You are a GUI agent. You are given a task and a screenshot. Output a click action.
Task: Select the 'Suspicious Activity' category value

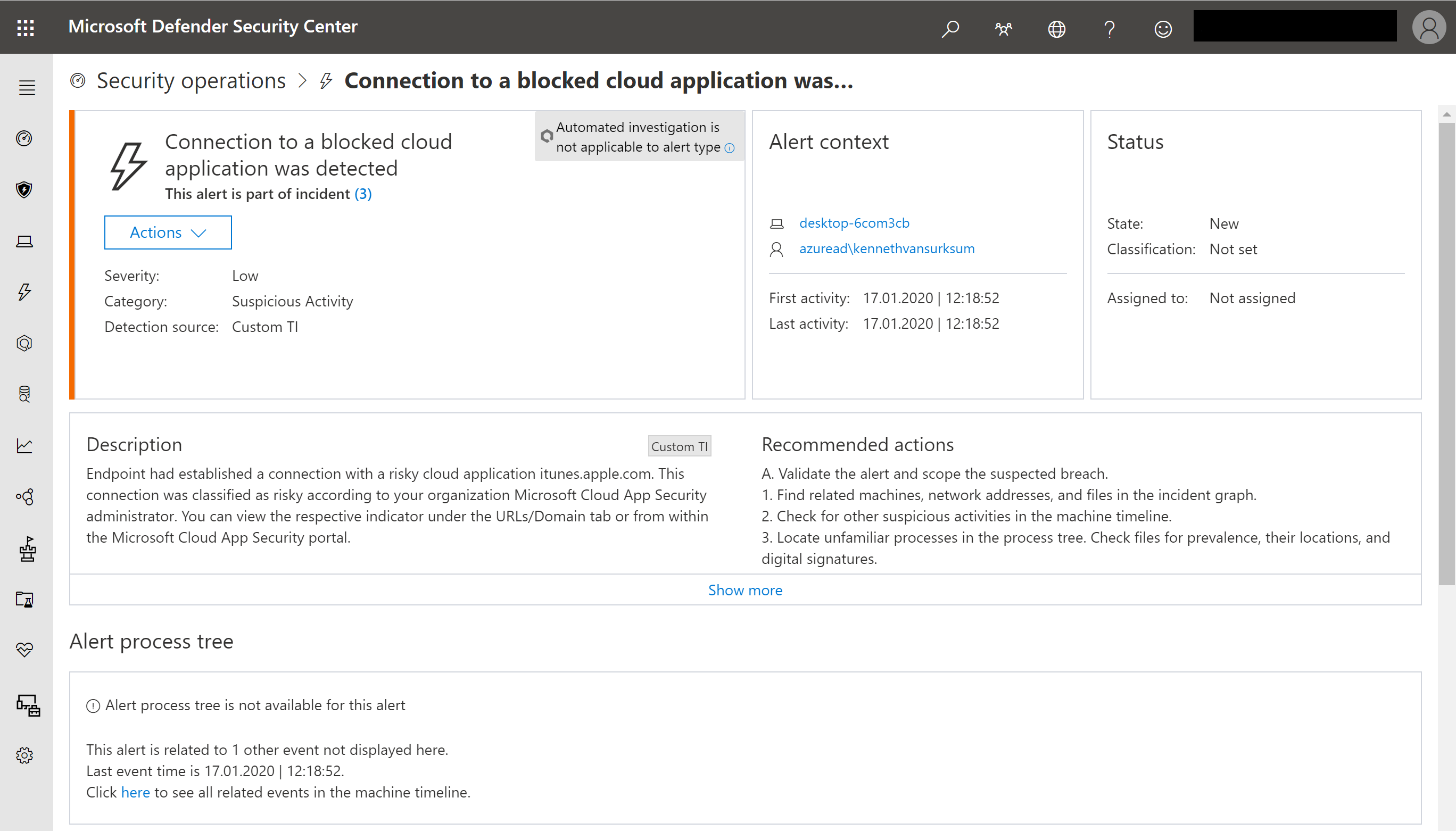pos(292,301)
